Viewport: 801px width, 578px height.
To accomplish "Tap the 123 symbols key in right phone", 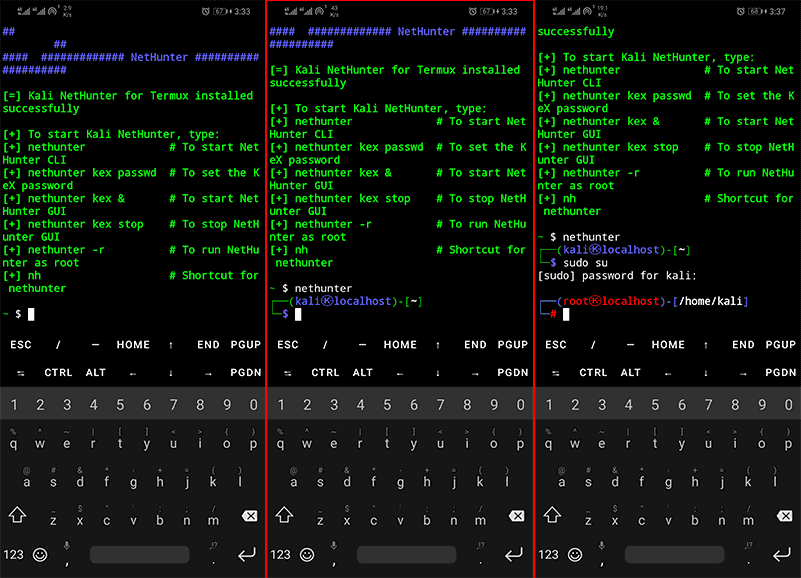I will 548,554.
